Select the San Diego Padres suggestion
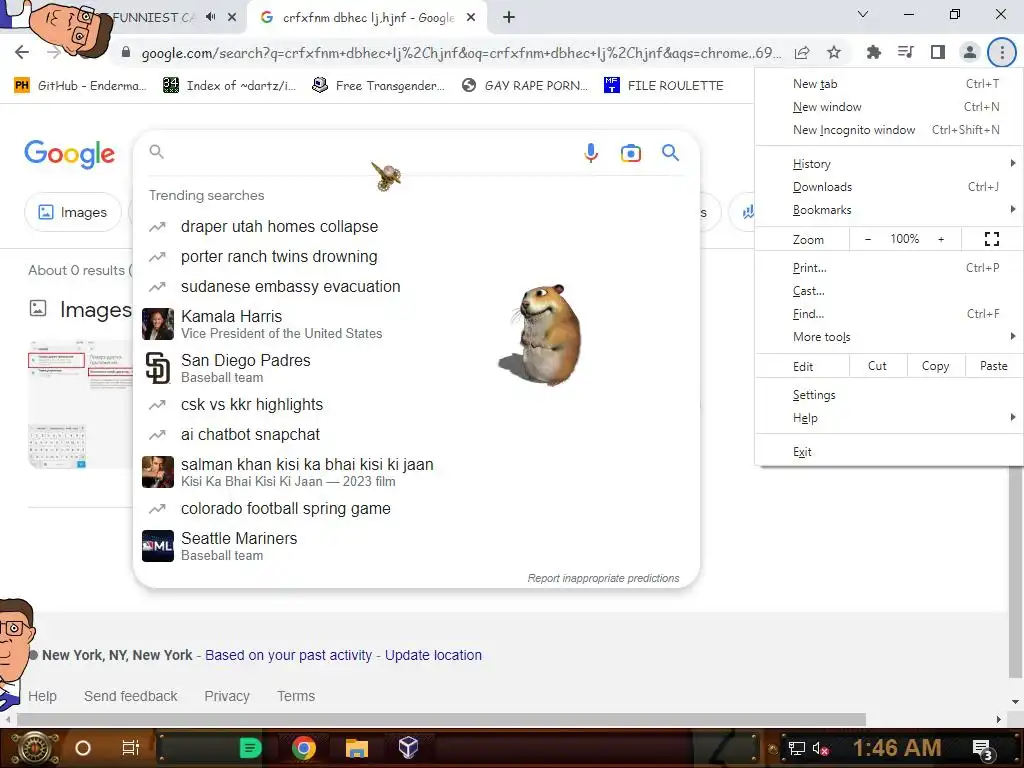 point(416,368)
